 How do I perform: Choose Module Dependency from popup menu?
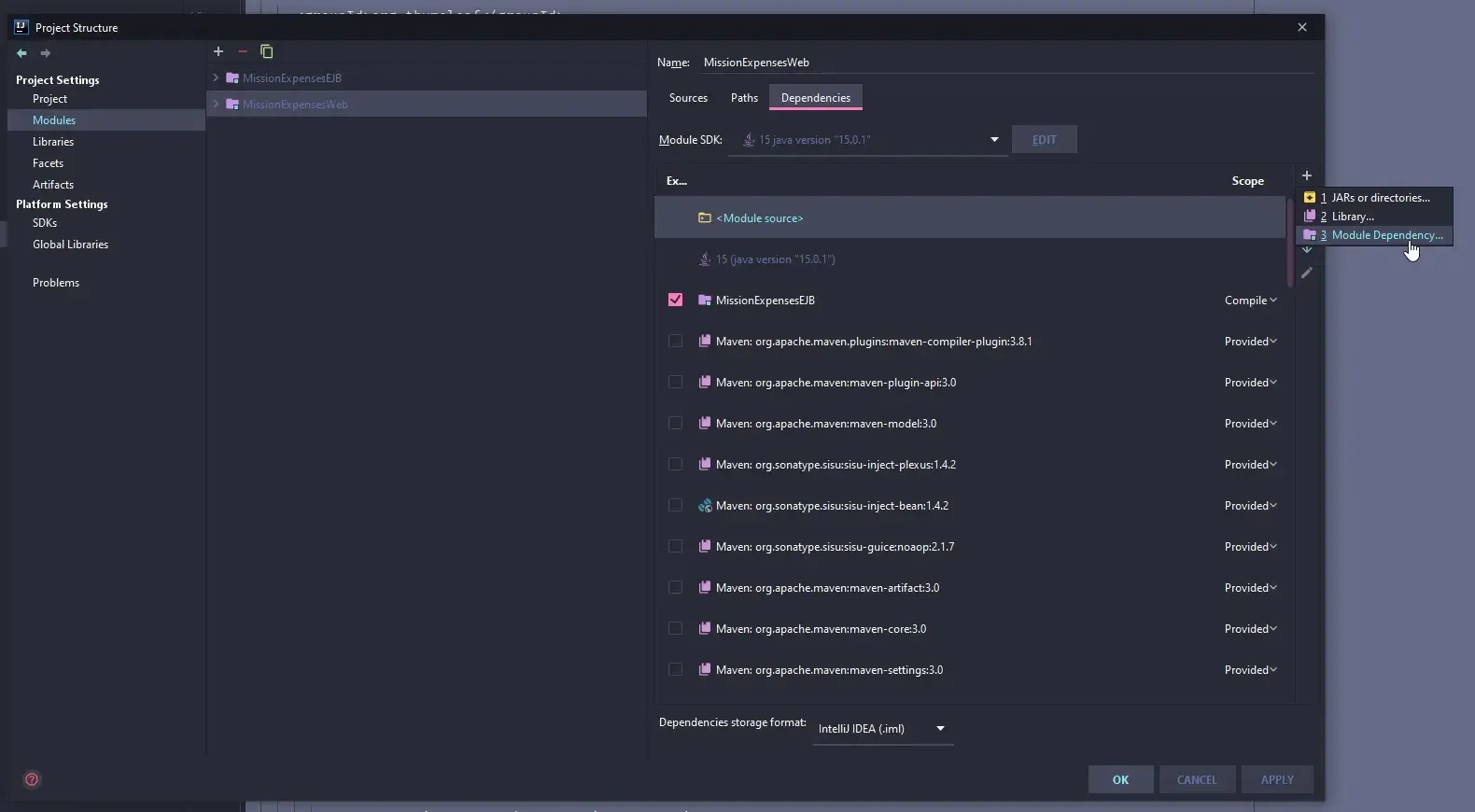[1385, 235]
